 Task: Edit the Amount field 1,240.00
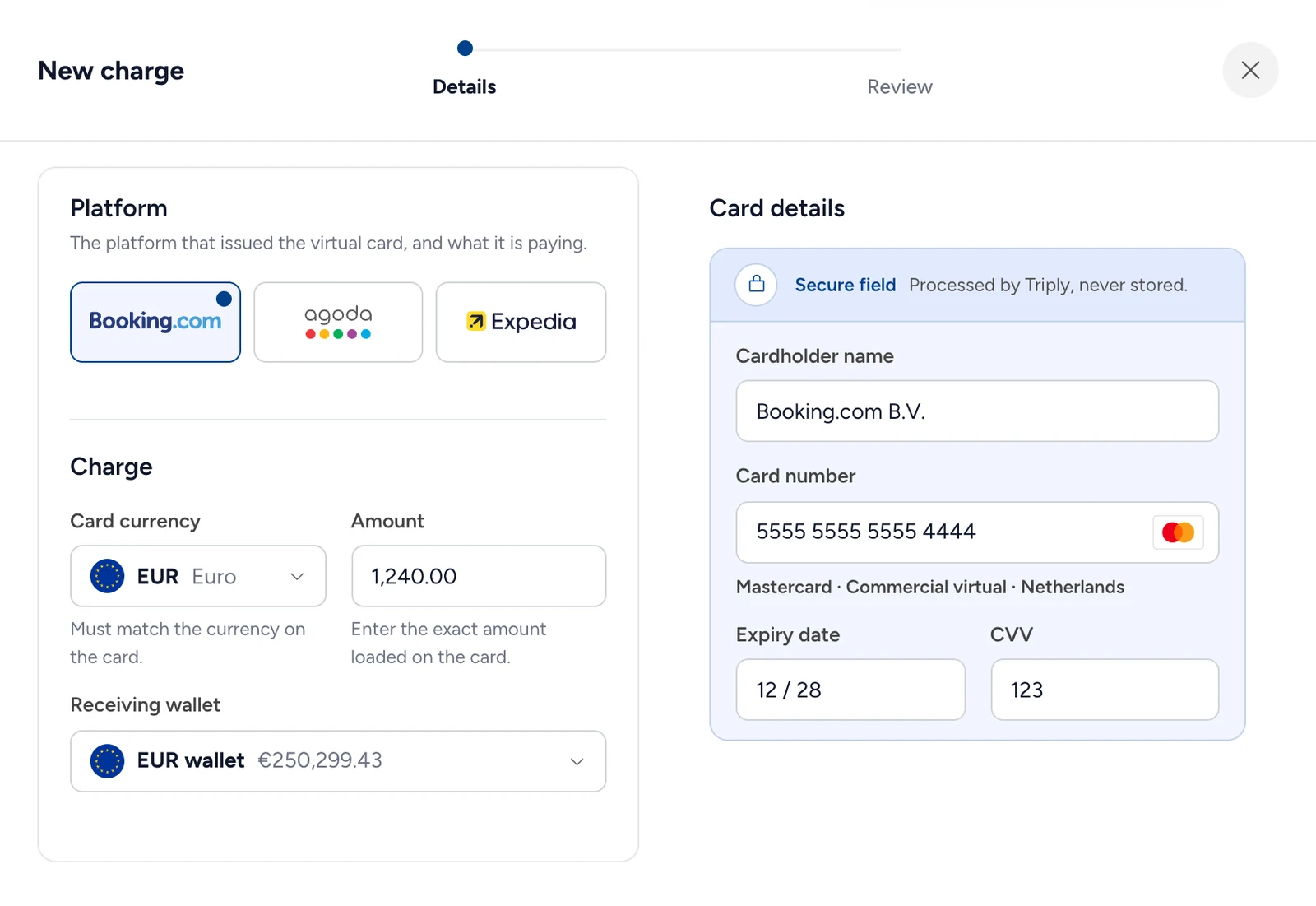479,576
